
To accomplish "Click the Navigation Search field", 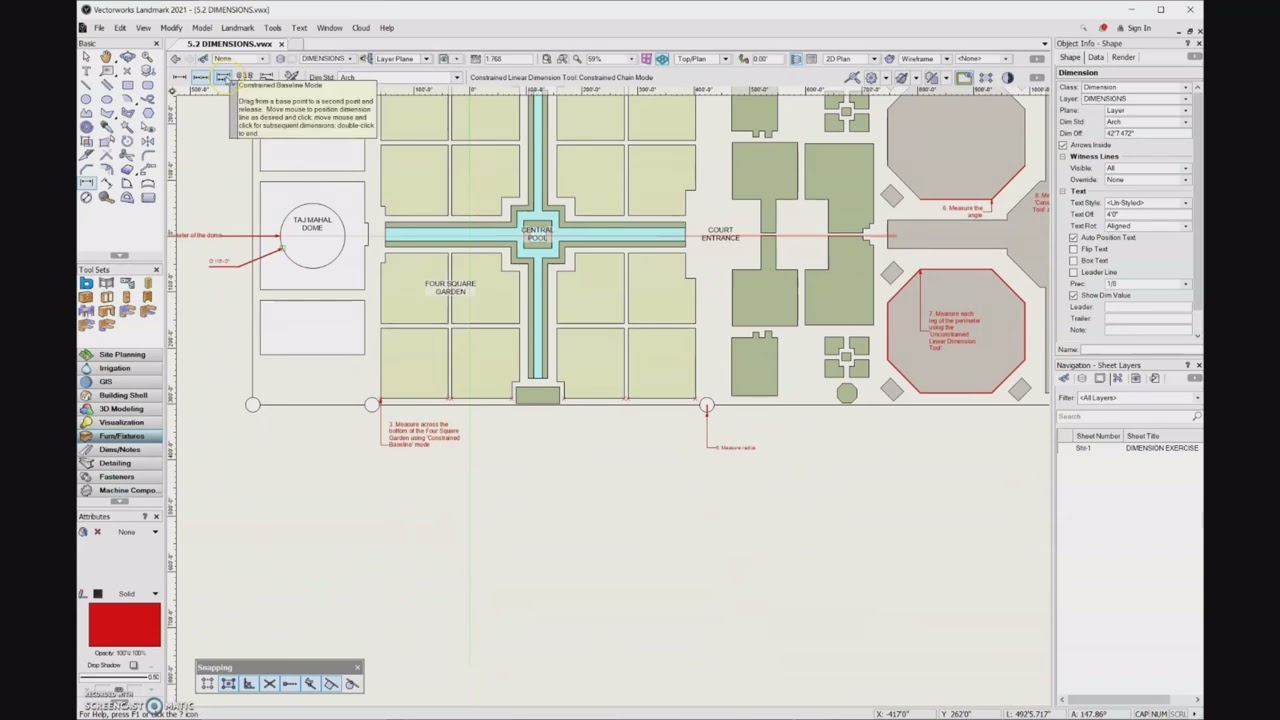I will pyautogui.click(x=1128, y=416).
